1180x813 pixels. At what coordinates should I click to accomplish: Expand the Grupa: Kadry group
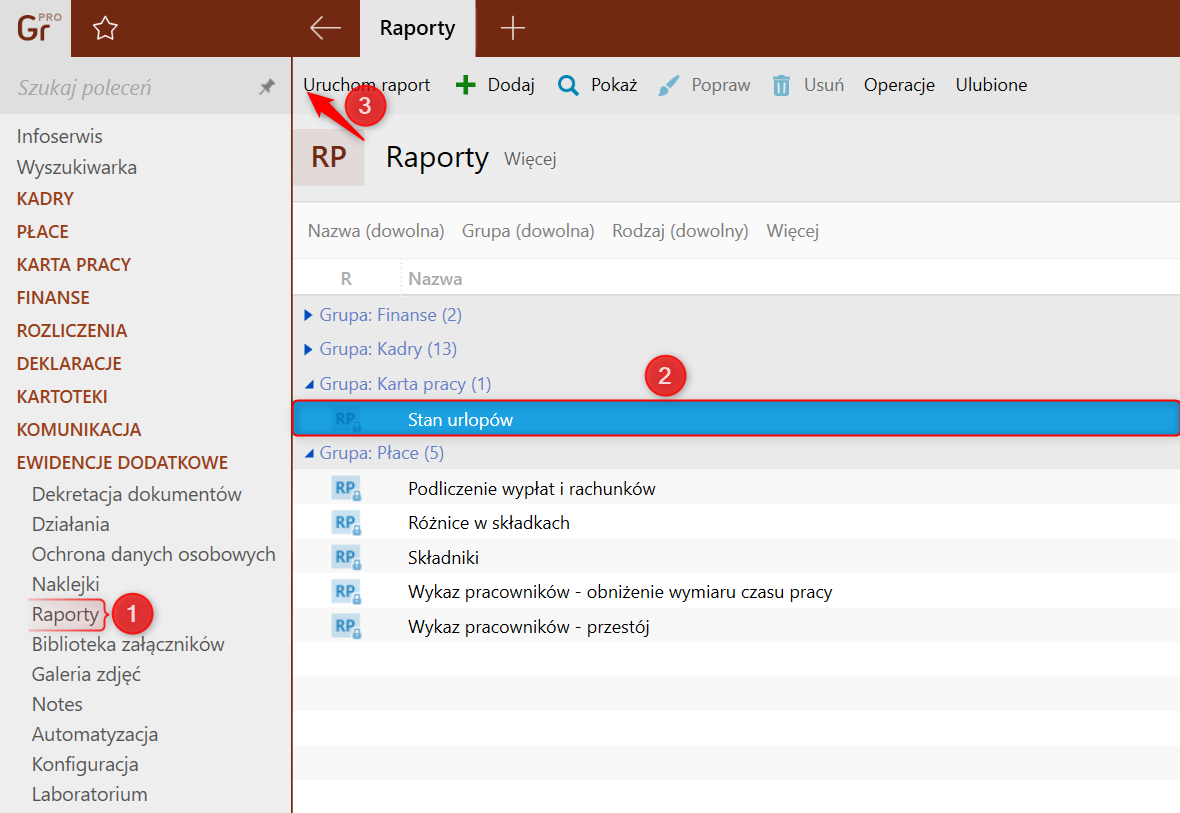click(x=308, y=349)
